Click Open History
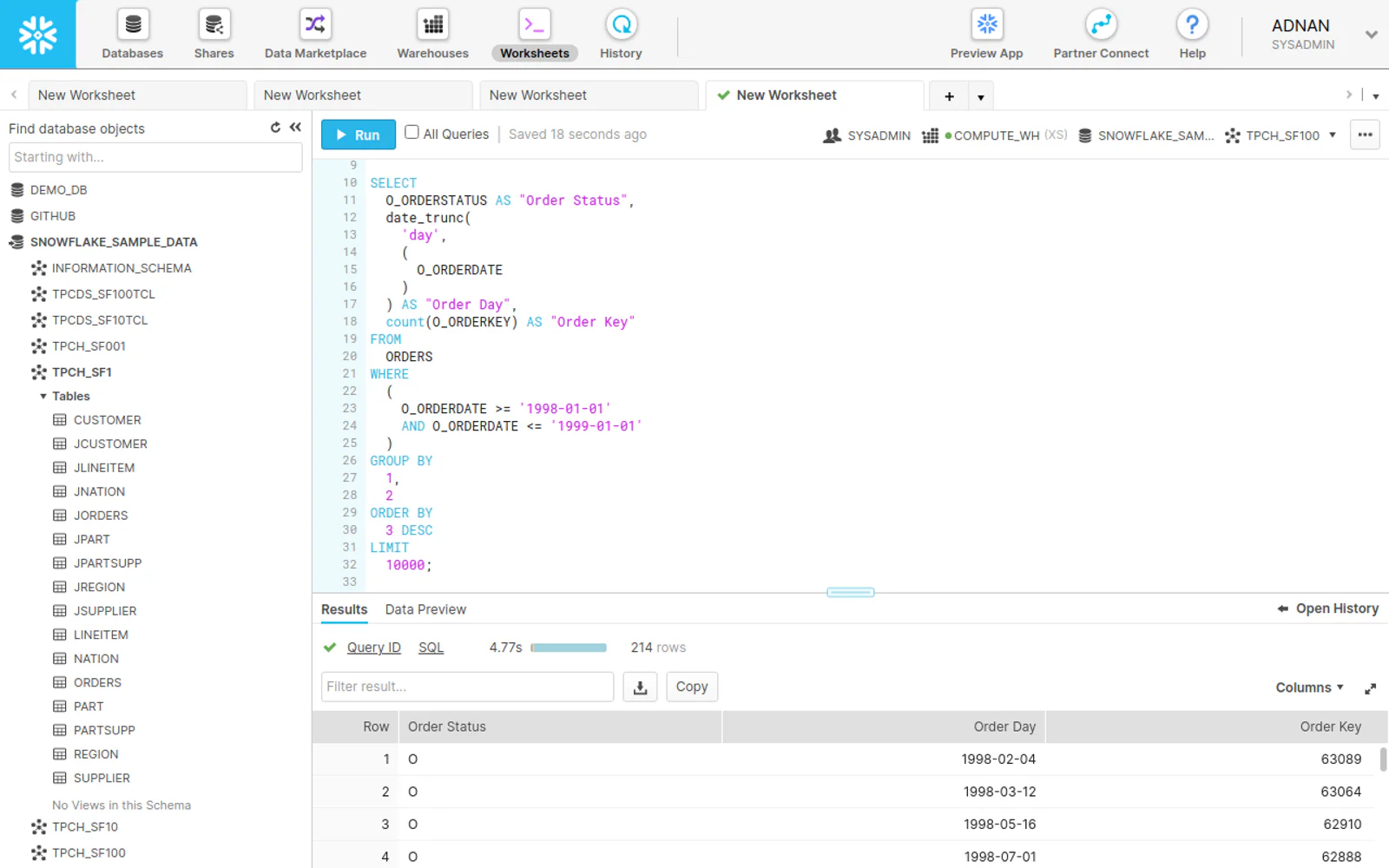Viewport: 1389px width, 868px height. click(x=1328, y=608)
